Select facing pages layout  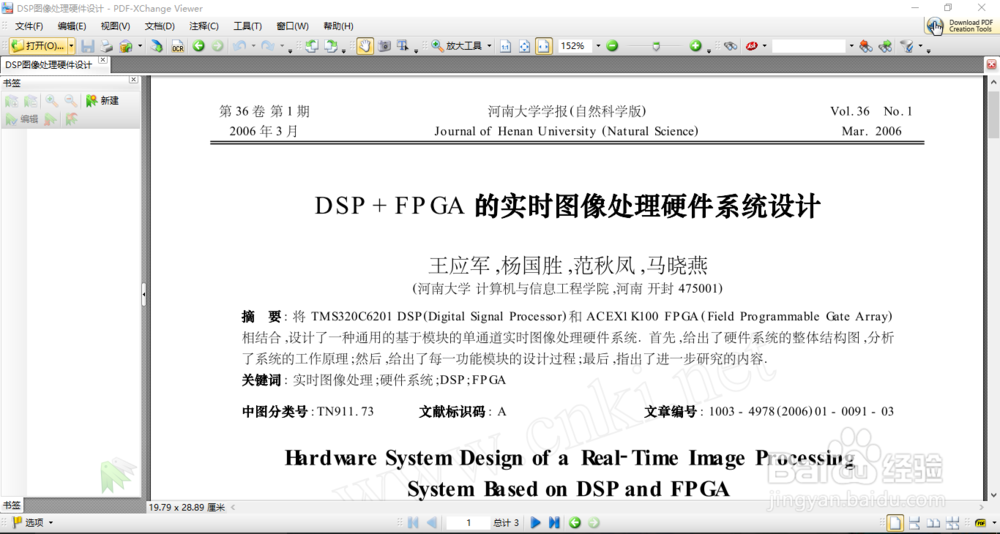[x=933, y=523]
